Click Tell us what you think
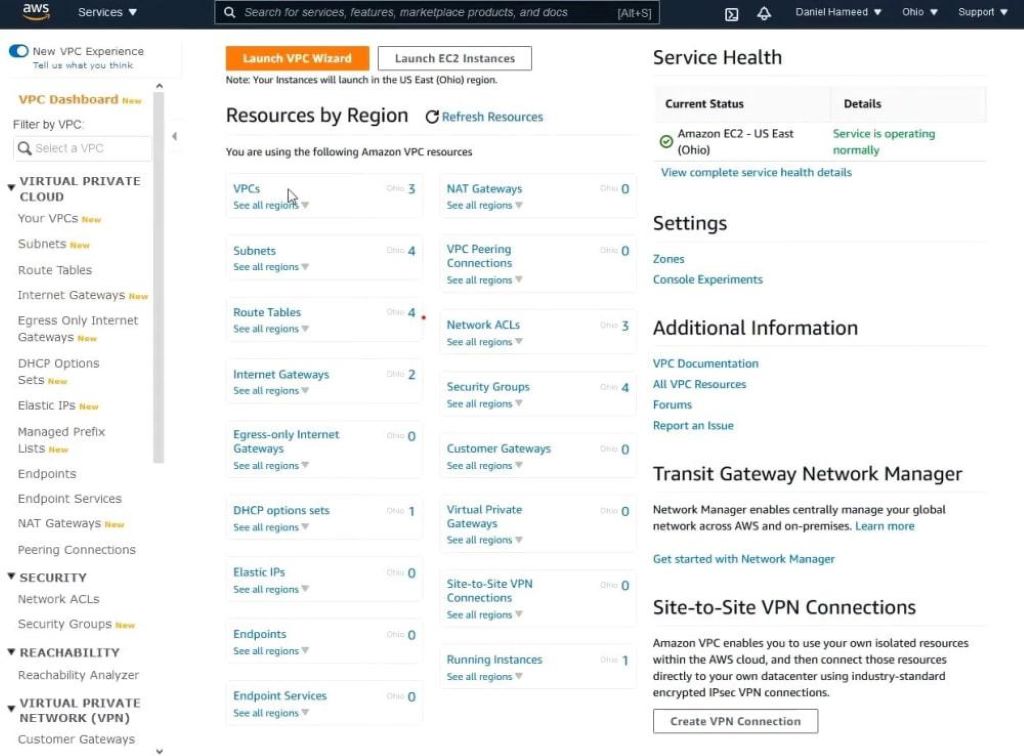 83,65
